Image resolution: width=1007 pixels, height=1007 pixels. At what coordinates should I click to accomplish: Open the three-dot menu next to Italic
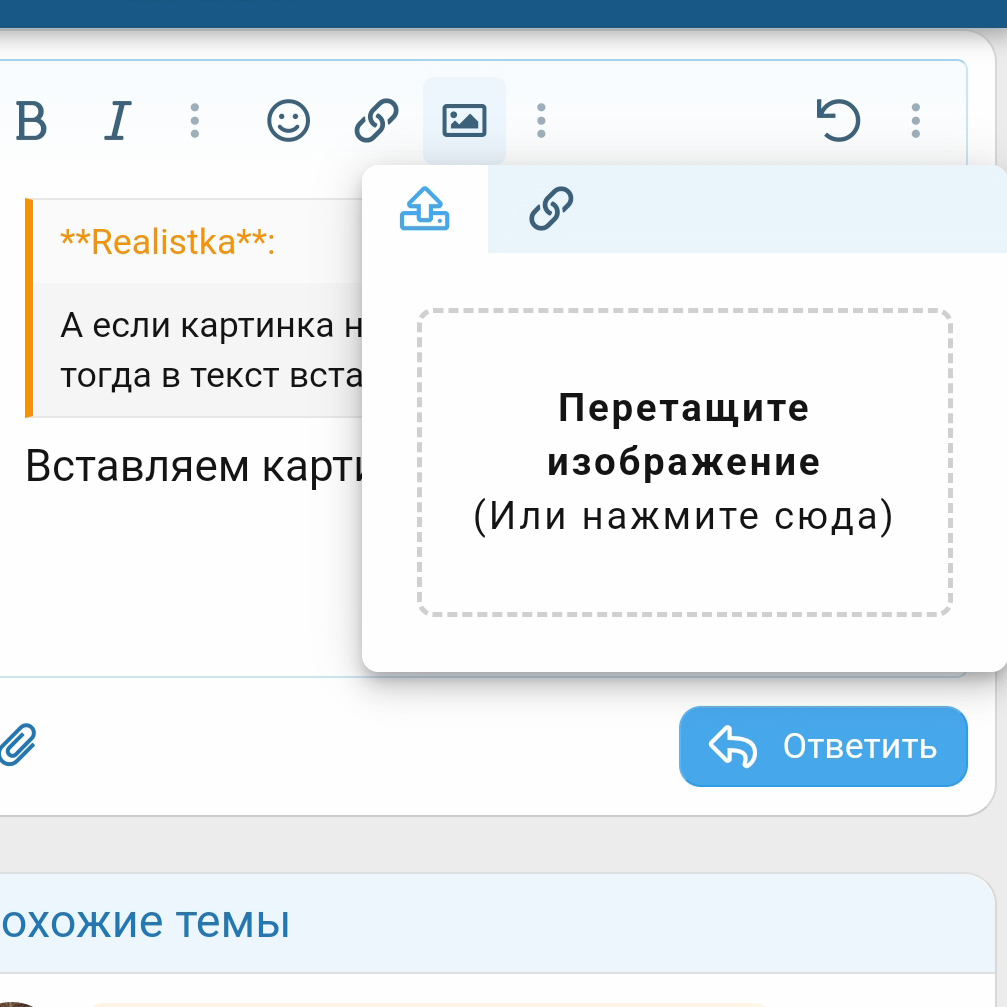[x=195, y=120]
